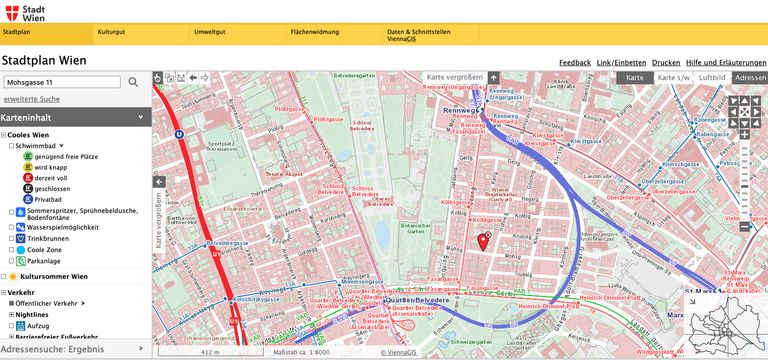This screenshot has width=768, height=360.
Task: Click the horizontal Karte vergrößern button
Action: point(455,77)
